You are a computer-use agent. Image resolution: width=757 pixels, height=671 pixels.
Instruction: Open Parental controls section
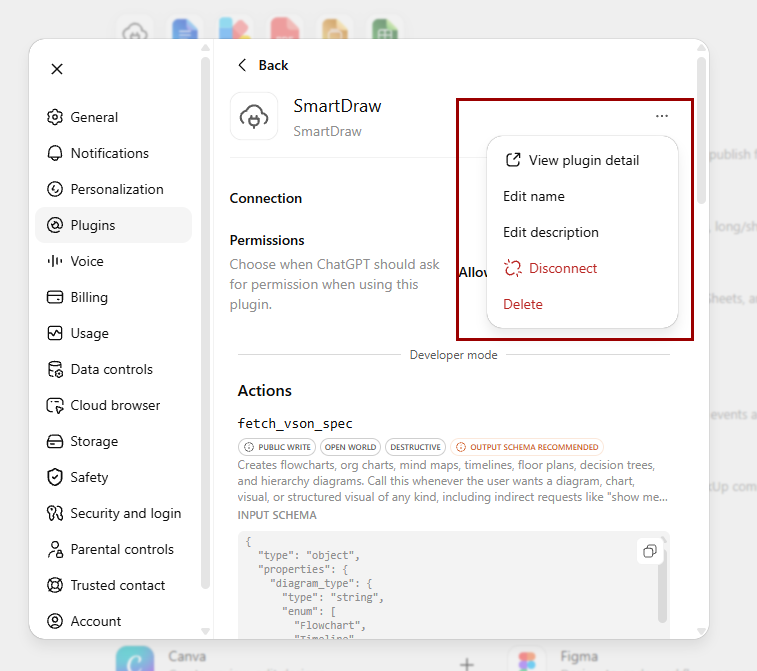point(113,549)
